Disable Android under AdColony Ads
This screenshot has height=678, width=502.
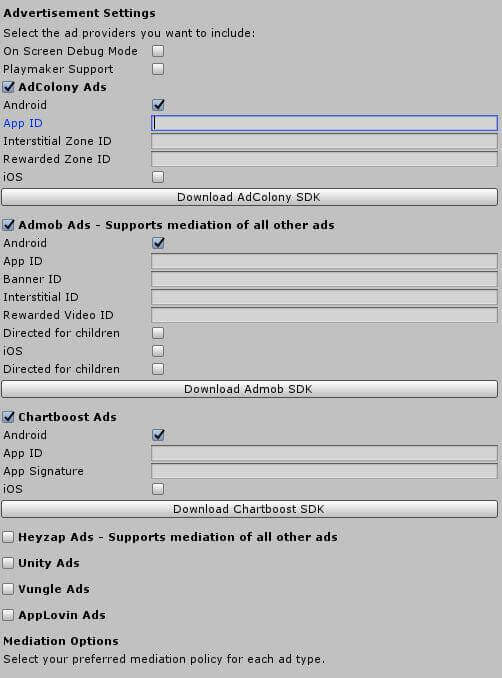click(158, 105)
